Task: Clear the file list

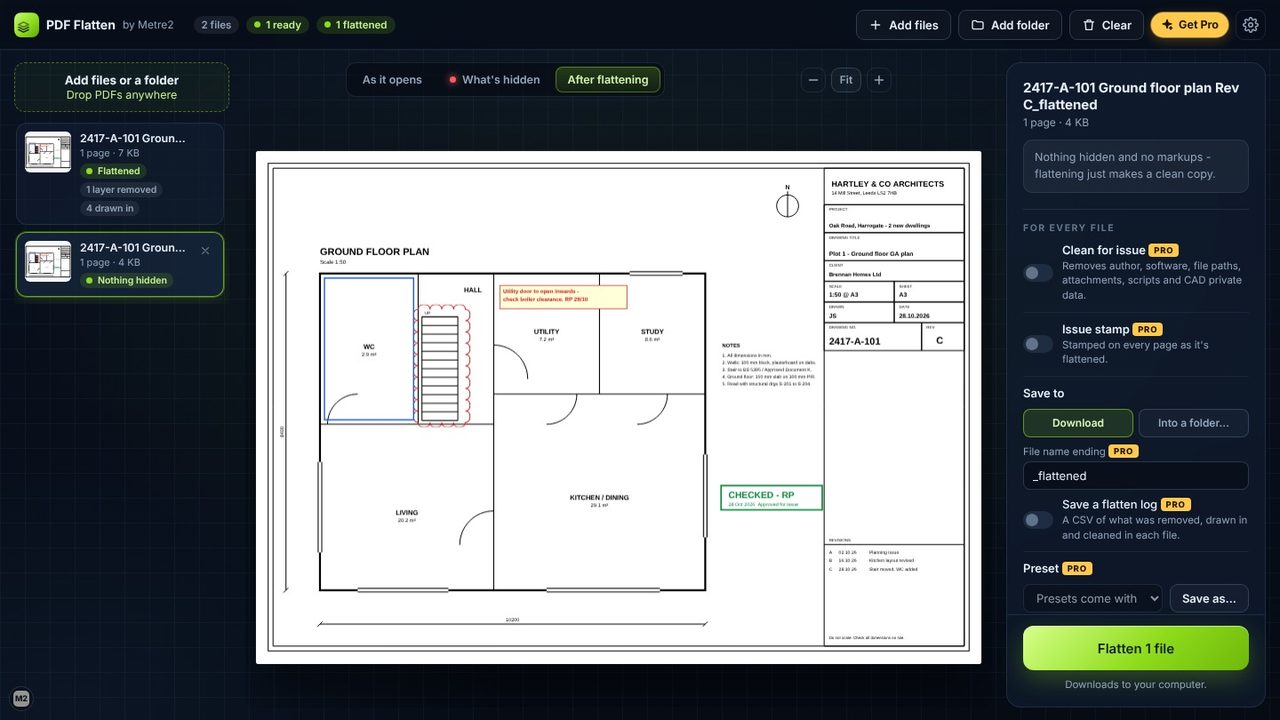Action: coord(1106,25)
